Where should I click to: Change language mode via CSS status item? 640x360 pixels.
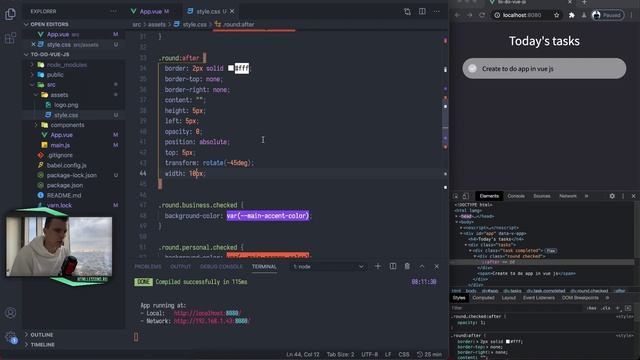coord(404,354)
